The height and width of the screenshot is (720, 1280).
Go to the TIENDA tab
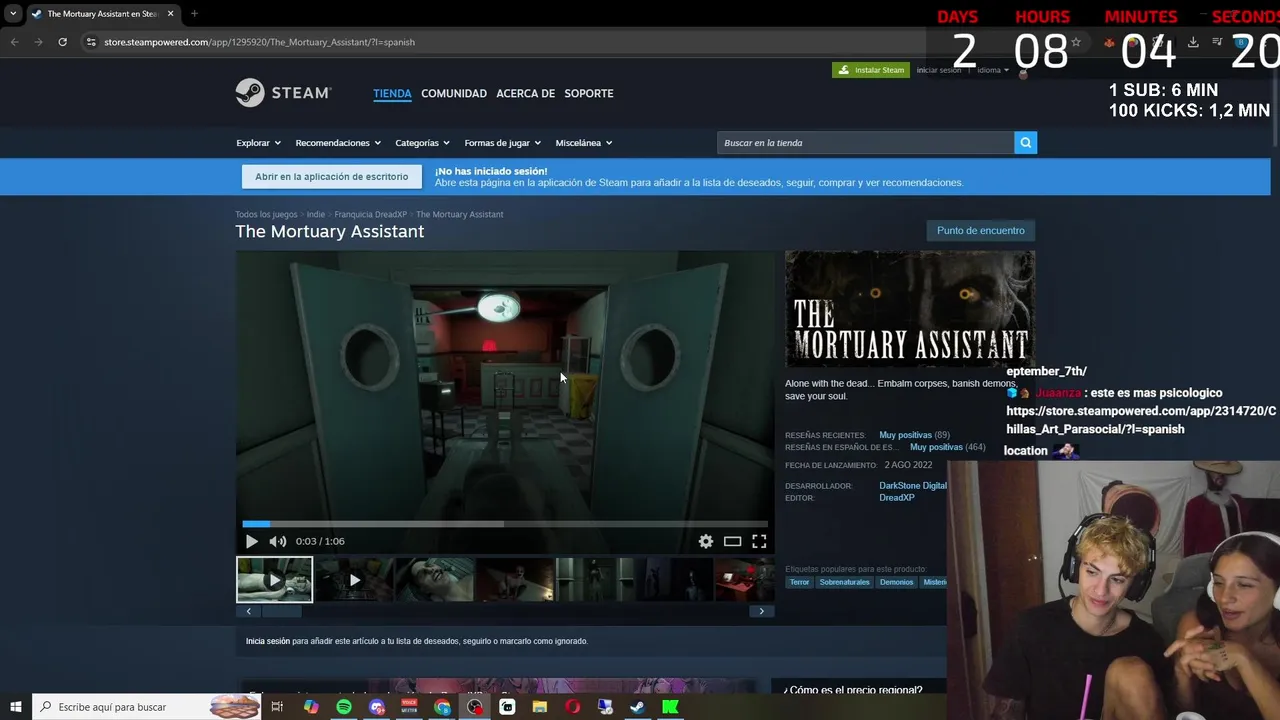pyautogui.click(x=392, y=93)
